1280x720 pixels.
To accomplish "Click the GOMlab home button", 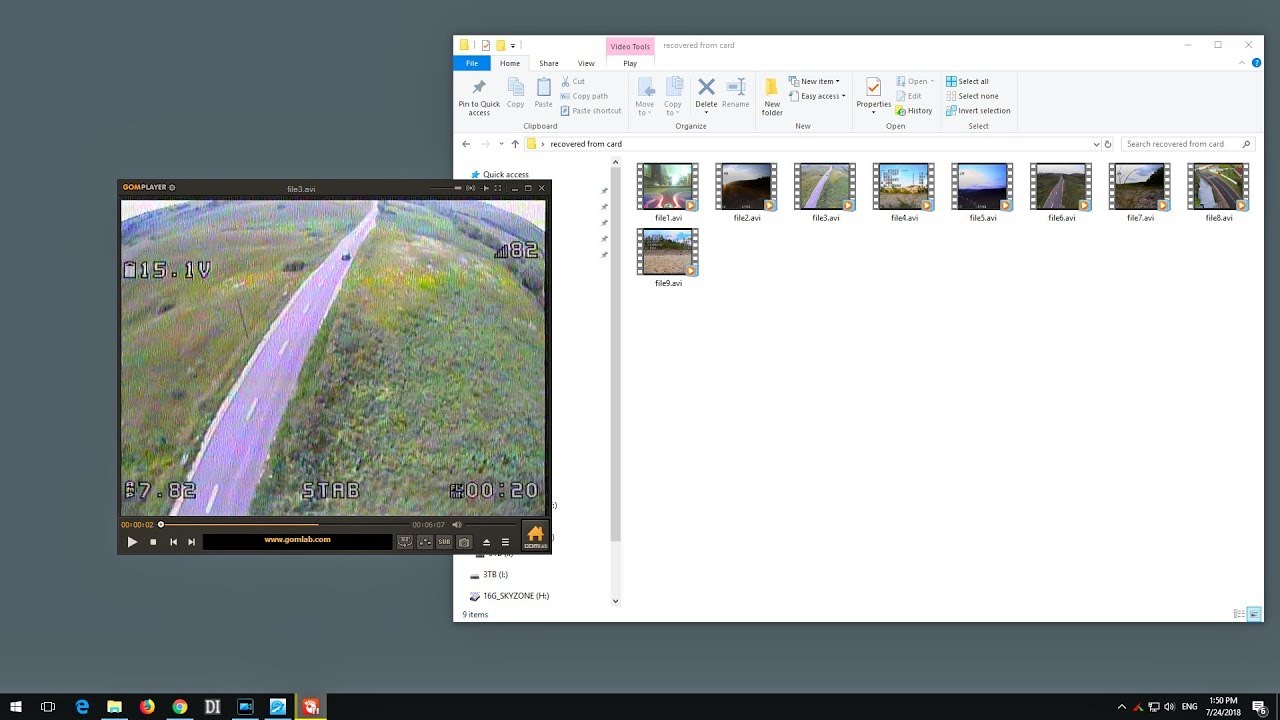I will point(535,536).
